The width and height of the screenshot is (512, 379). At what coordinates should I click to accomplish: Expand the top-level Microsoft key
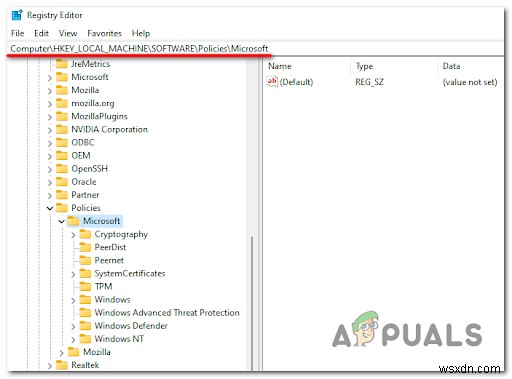50,78
